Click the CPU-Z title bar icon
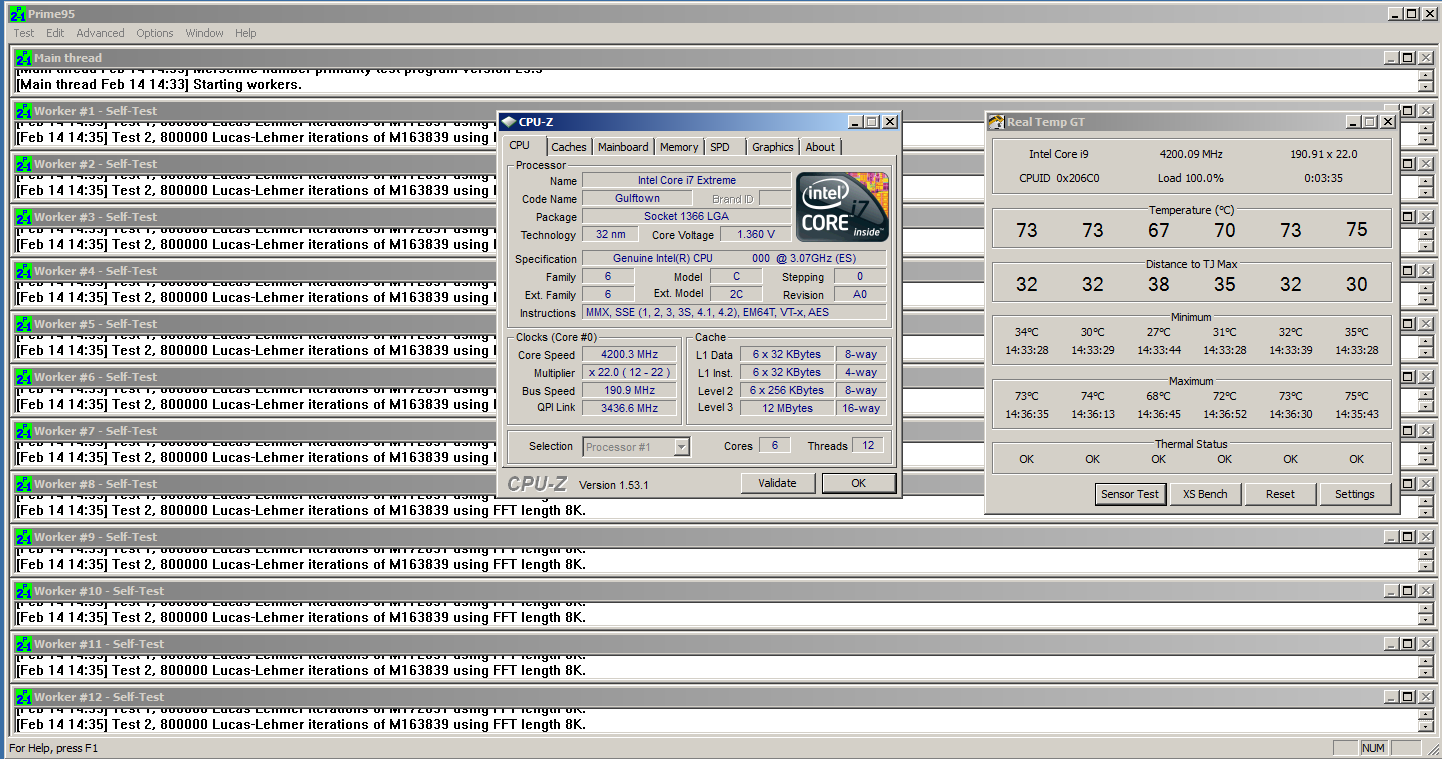 coord(509,122)
